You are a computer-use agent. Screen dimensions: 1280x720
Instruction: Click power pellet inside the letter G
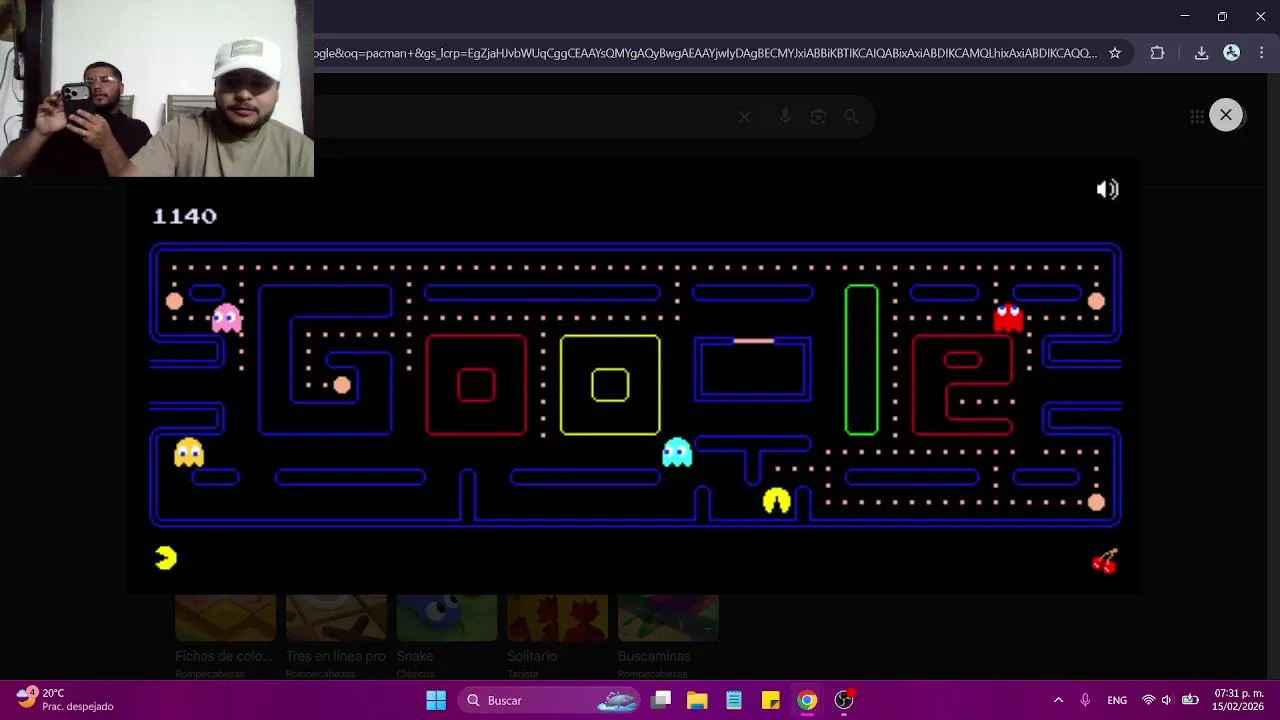click(x=342, y=385)
